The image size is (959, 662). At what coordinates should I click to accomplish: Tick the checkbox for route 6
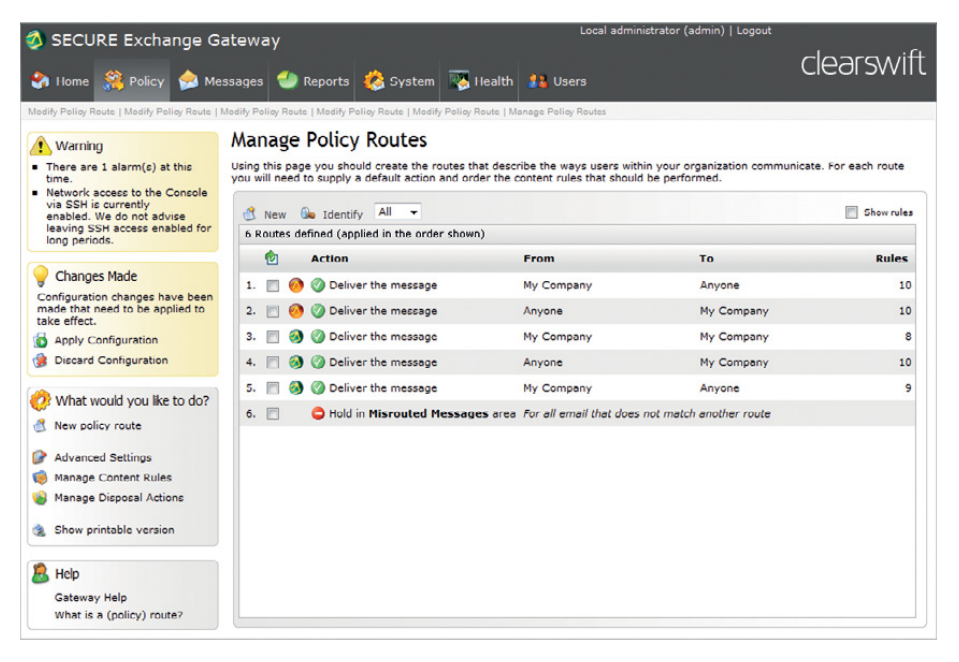point(273,414)
